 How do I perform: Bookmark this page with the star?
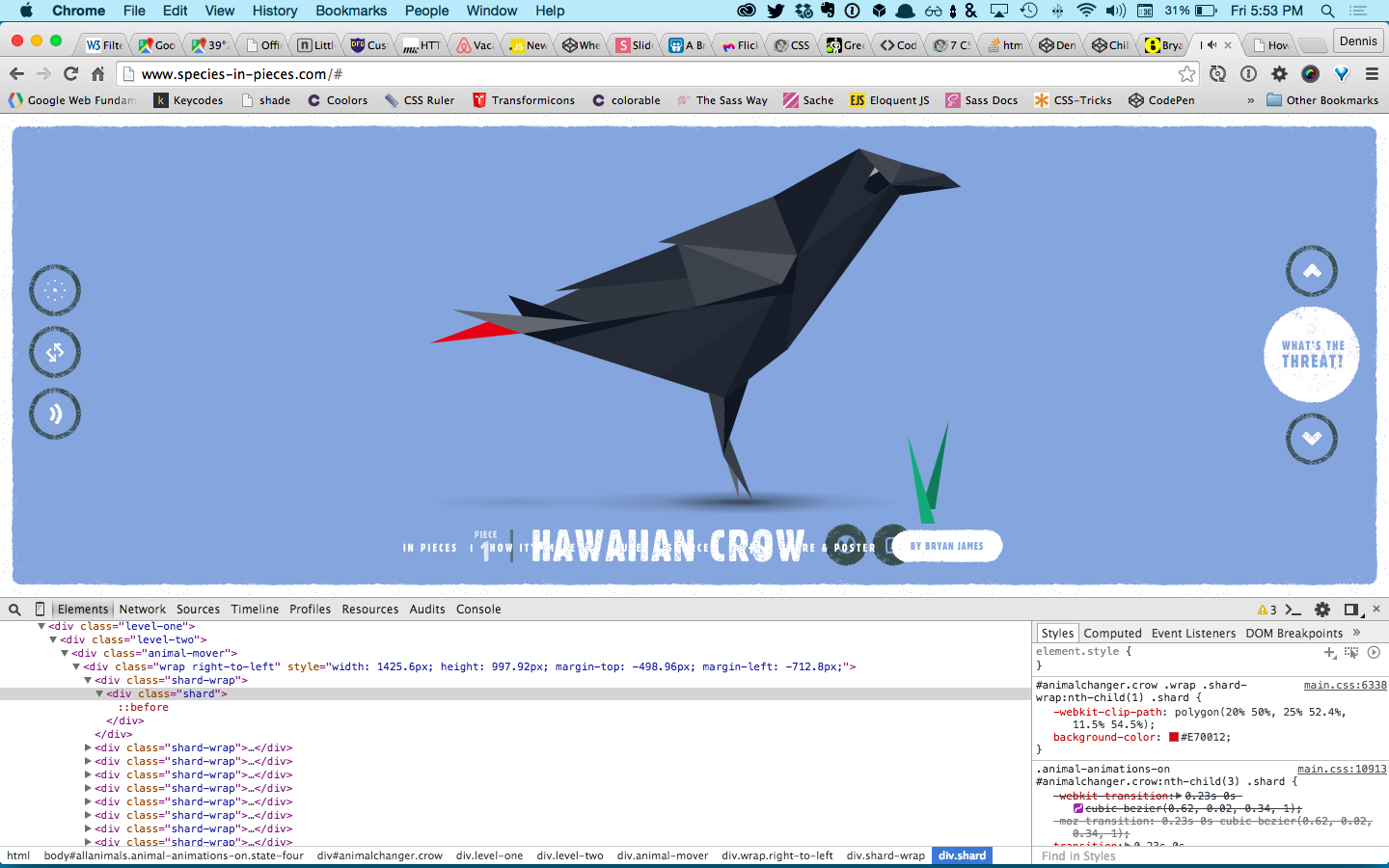tap(1186, 73)
